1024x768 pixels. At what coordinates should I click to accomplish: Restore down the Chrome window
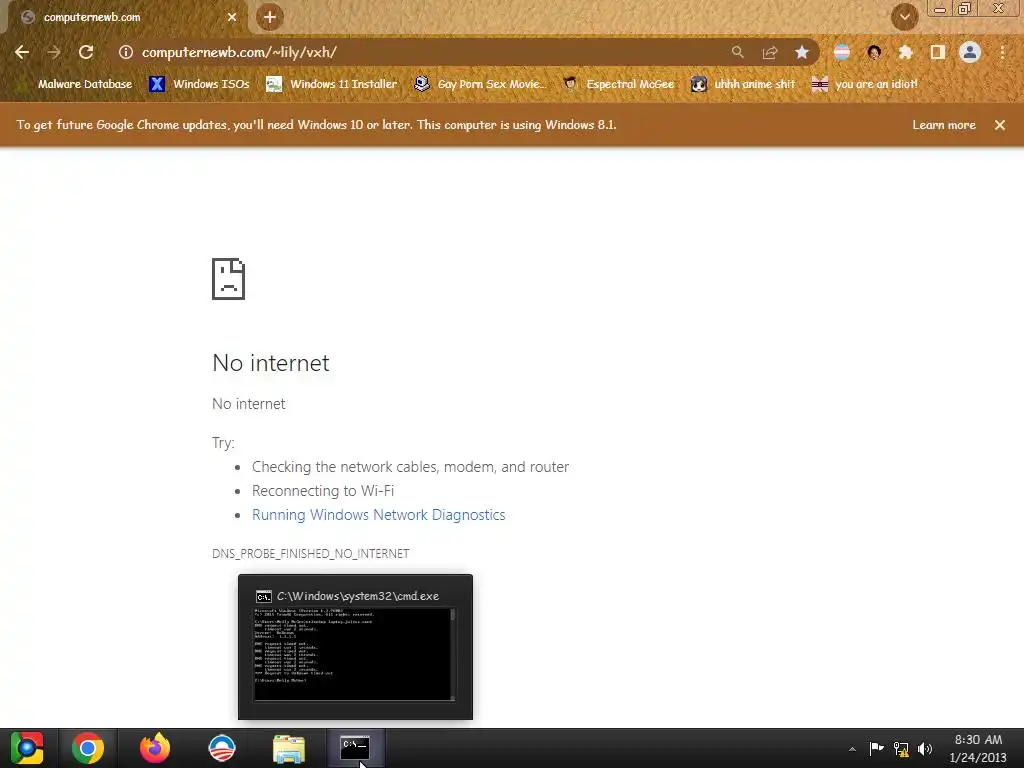click(965, 9)
